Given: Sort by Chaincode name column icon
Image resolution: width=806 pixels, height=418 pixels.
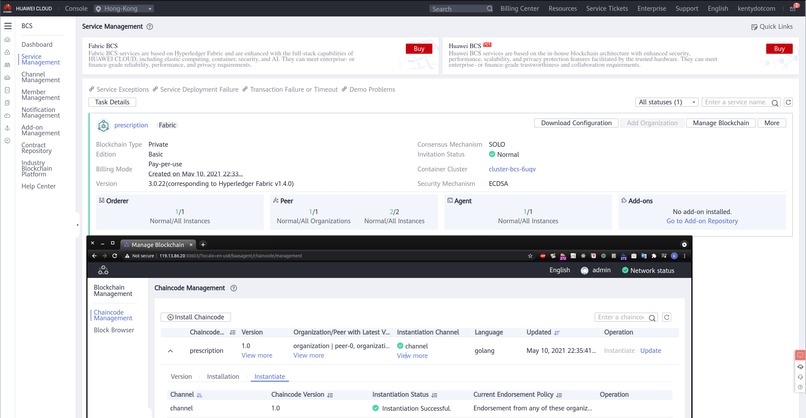Looking at the screenshot, I should [x=232, y=333].
